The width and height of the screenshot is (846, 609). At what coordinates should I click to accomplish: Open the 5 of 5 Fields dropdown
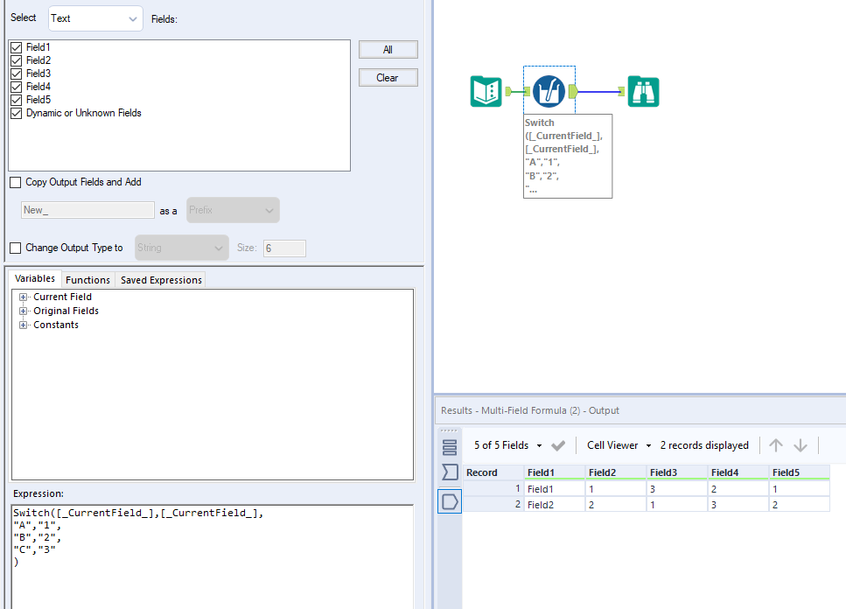508,445
